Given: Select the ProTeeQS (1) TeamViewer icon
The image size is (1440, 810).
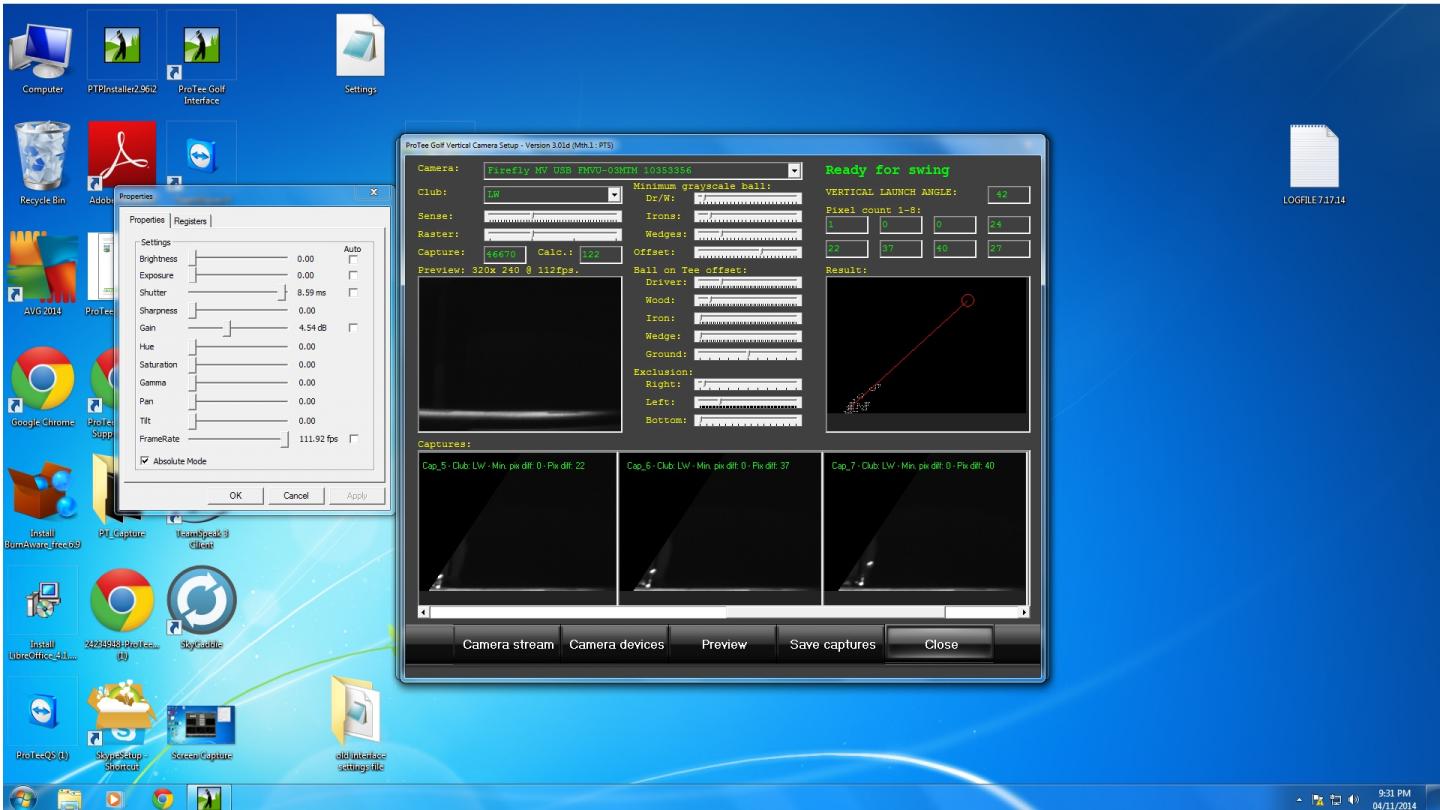Looking at the screenshot, I should 43,720.
